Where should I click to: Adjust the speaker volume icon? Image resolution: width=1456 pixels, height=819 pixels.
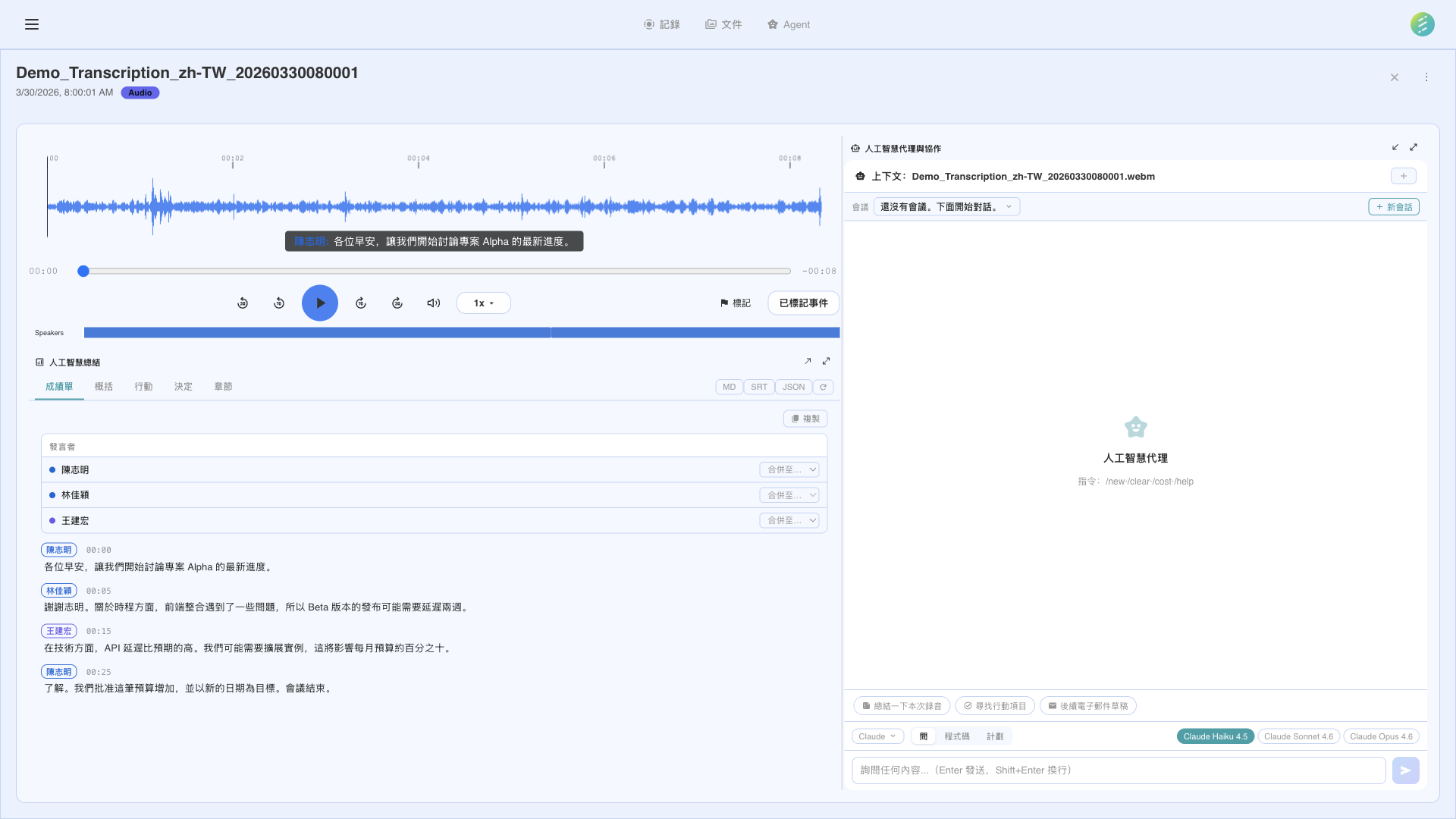433,303
